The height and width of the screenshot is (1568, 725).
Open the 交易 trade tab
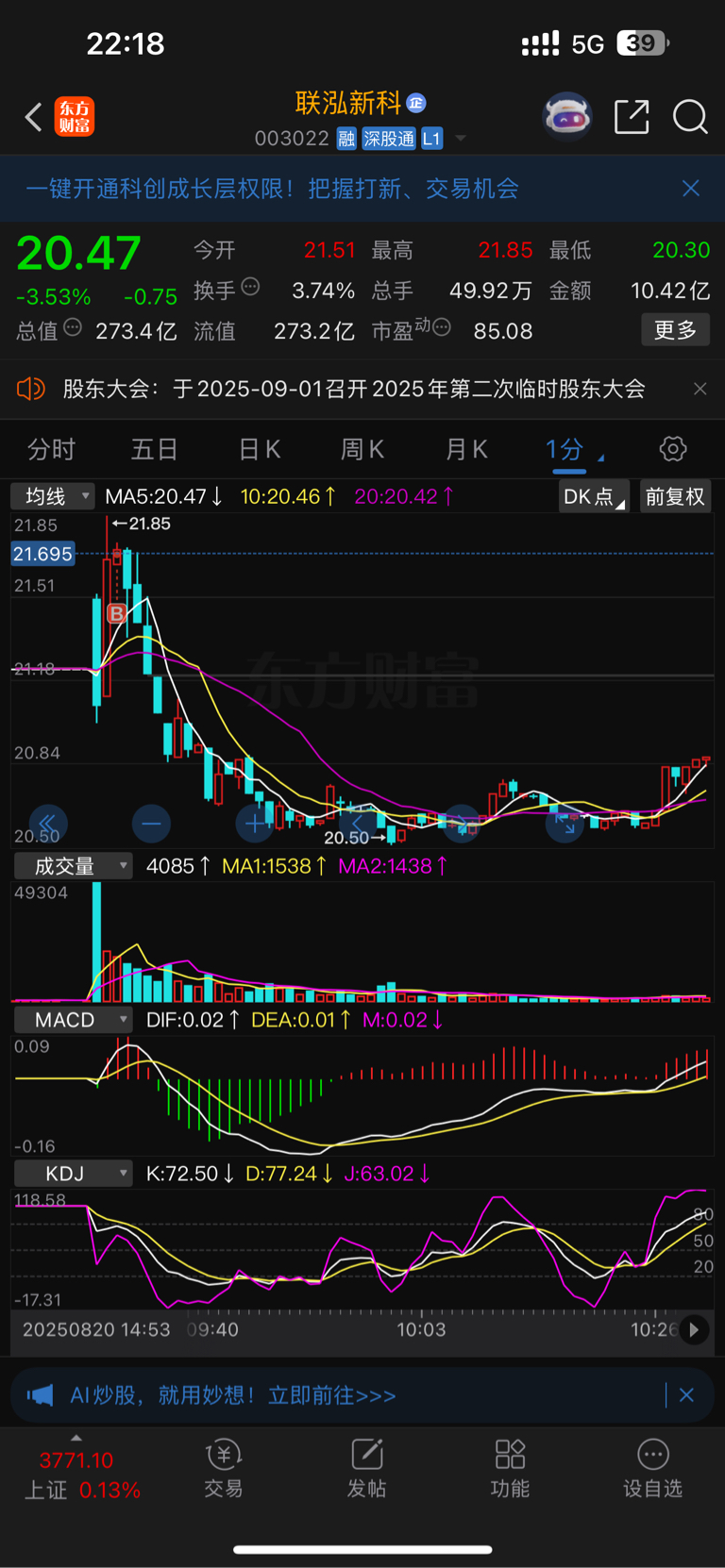click(x=224, y=1470)
